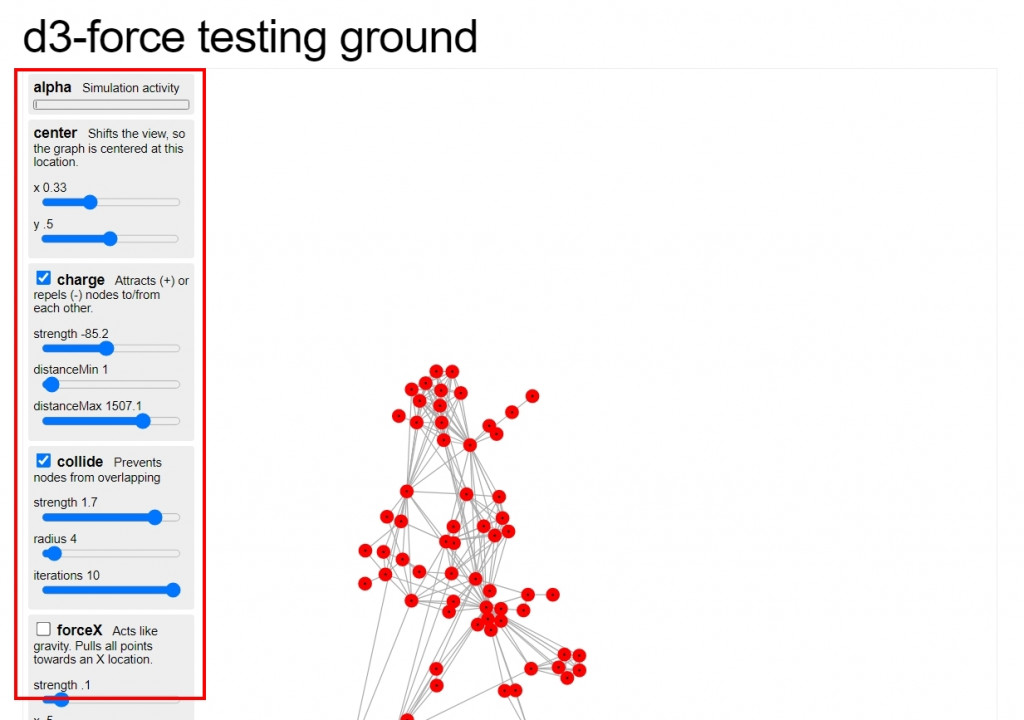Click the "d3-force testing ground" heading
Image resolution: width=1024 pixels, height=720 pixels.
point(250,38)
